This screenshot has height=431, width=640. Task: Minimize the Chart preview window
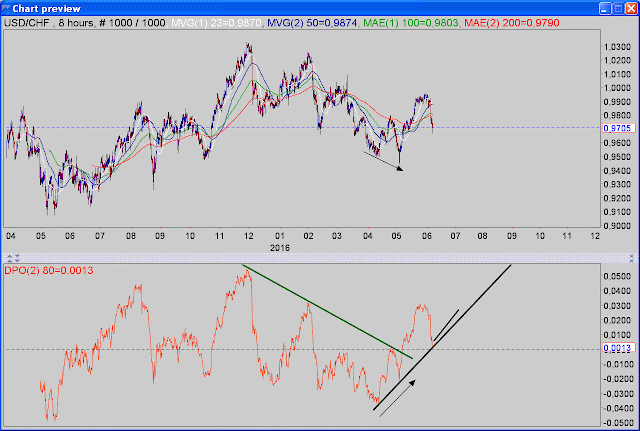pyautogui.click(x=605, y=9)
